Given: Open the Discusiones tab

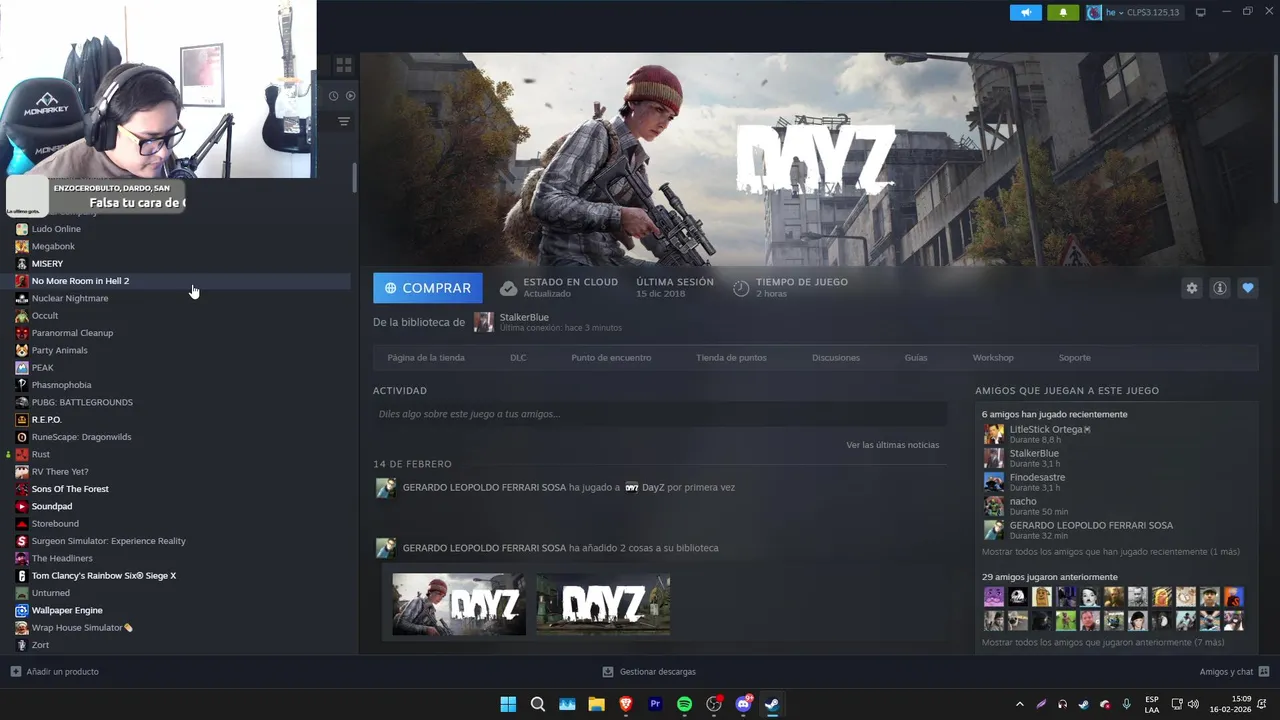Looking at the screenshot, I should [836, 358].
